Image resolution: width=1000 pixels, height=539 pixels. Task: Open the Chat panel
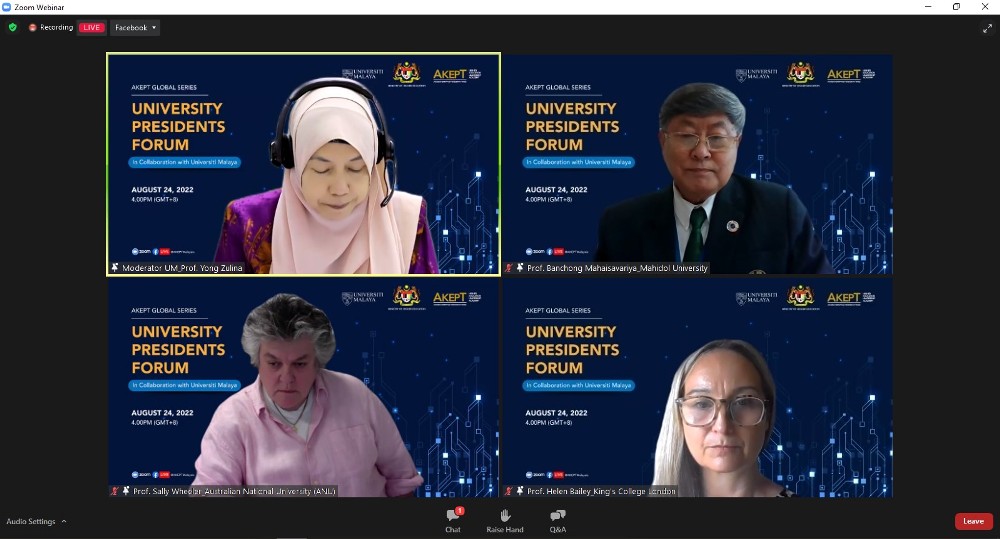coord(453,519)
